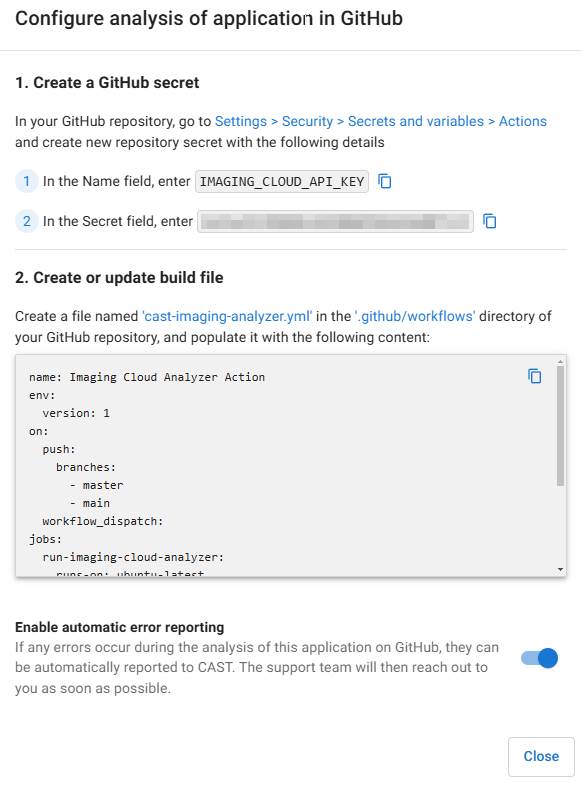Click the code block scrollbar up arrow
Screen dimensions: 581x786
pos(560,360)
